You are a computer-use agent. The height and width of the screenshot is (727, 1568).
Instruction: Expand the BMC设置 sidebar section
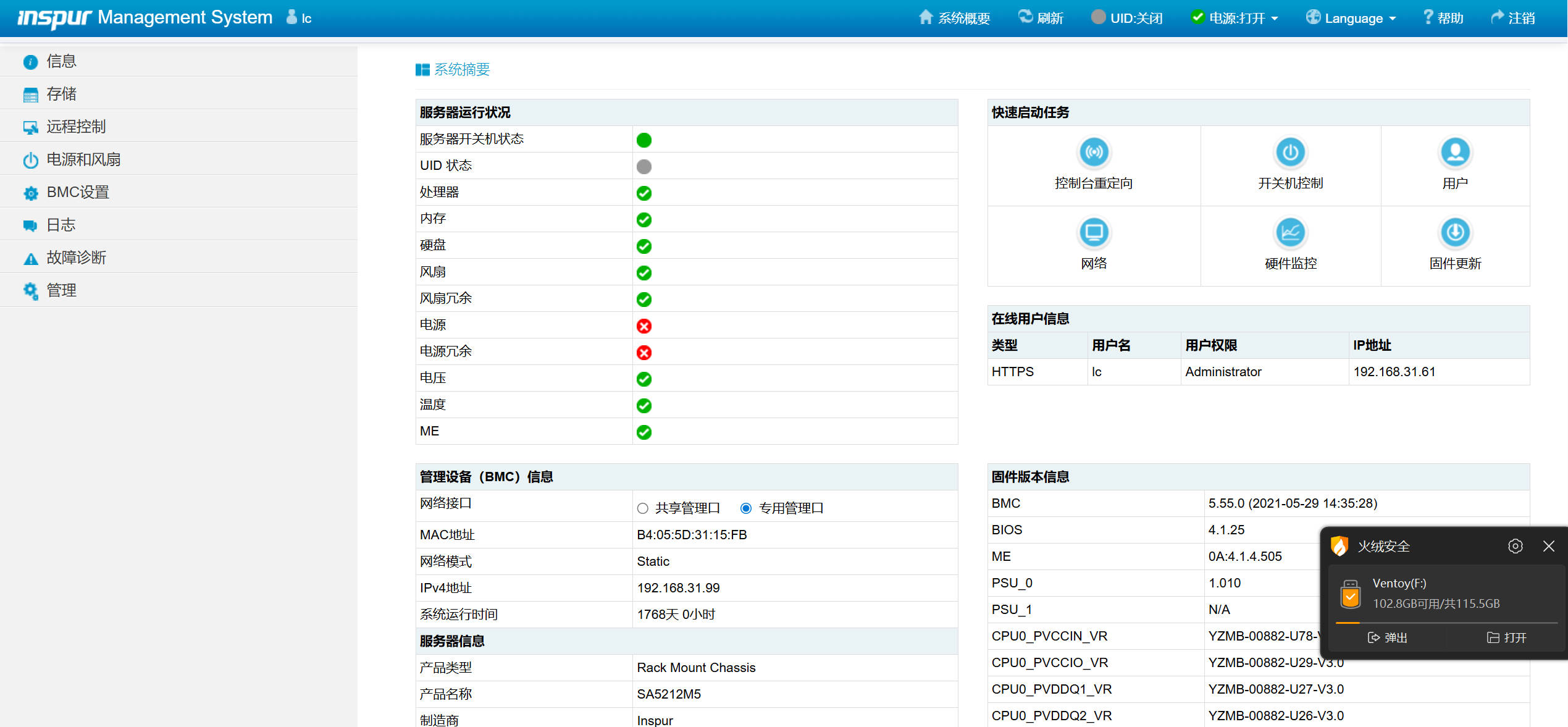point(78,192)
